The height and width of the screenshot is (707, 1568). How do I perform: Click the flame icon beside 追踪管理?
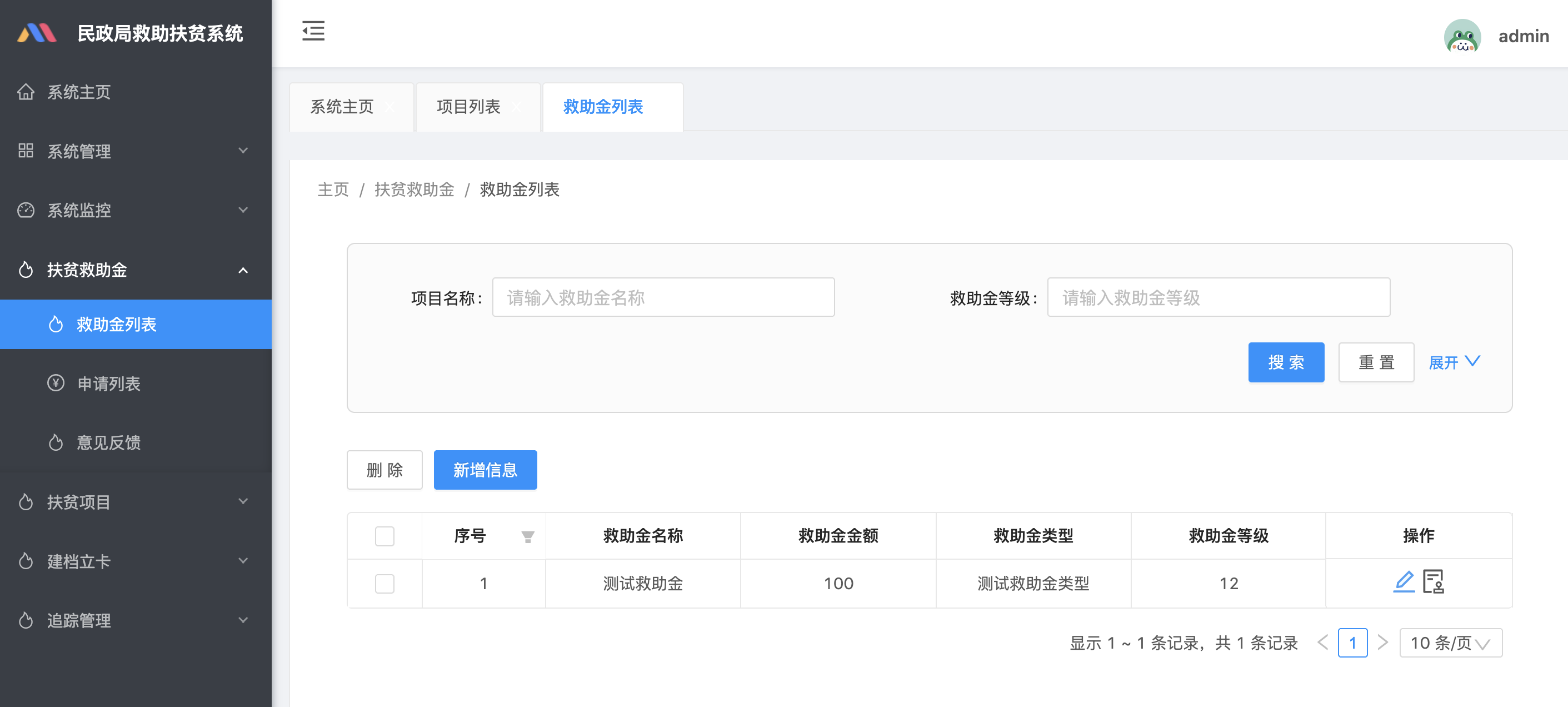(26, 620)
